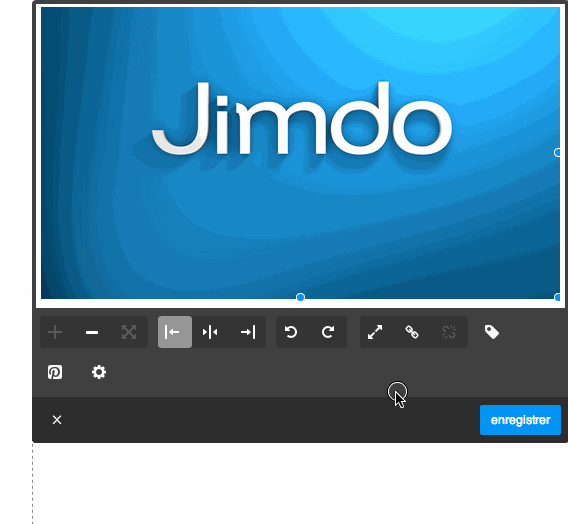Click the diagonal arrows enlarge-on-click icon
This screenshot has height=524, width=568.
click(x=375, y=332)
